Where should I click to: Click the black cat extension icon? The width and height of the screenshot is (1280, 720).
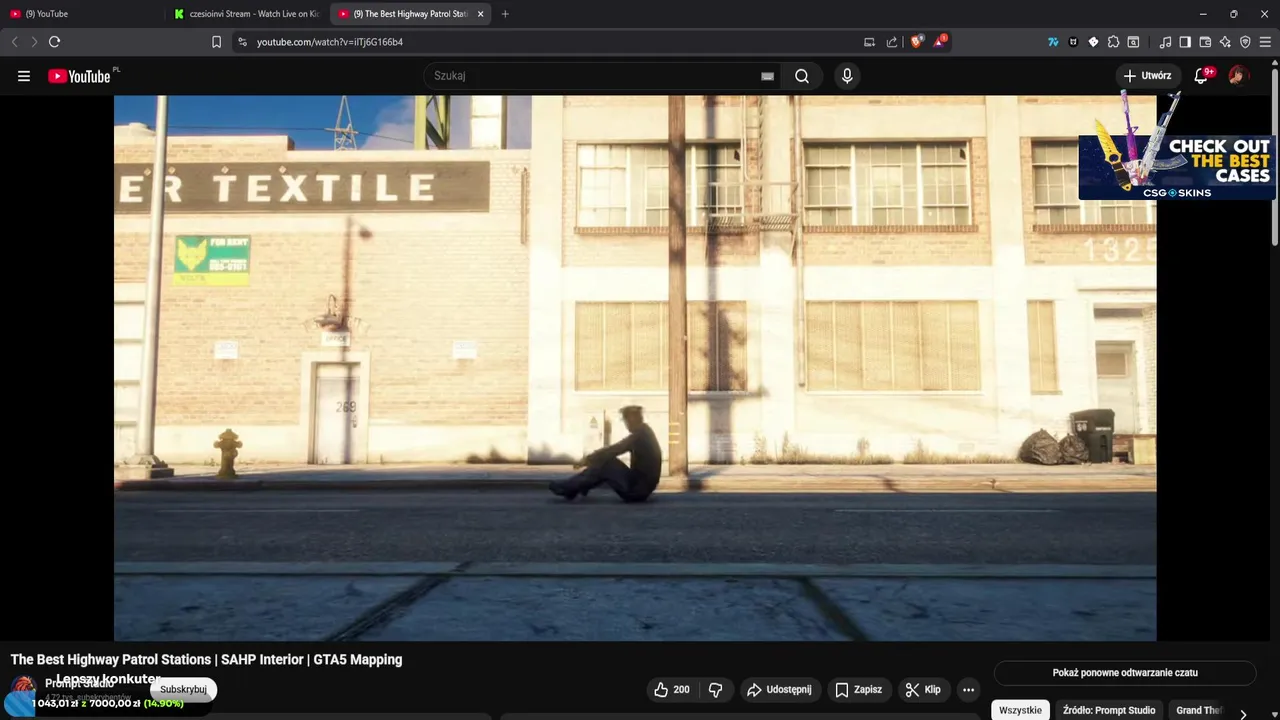coord(1073,42)
